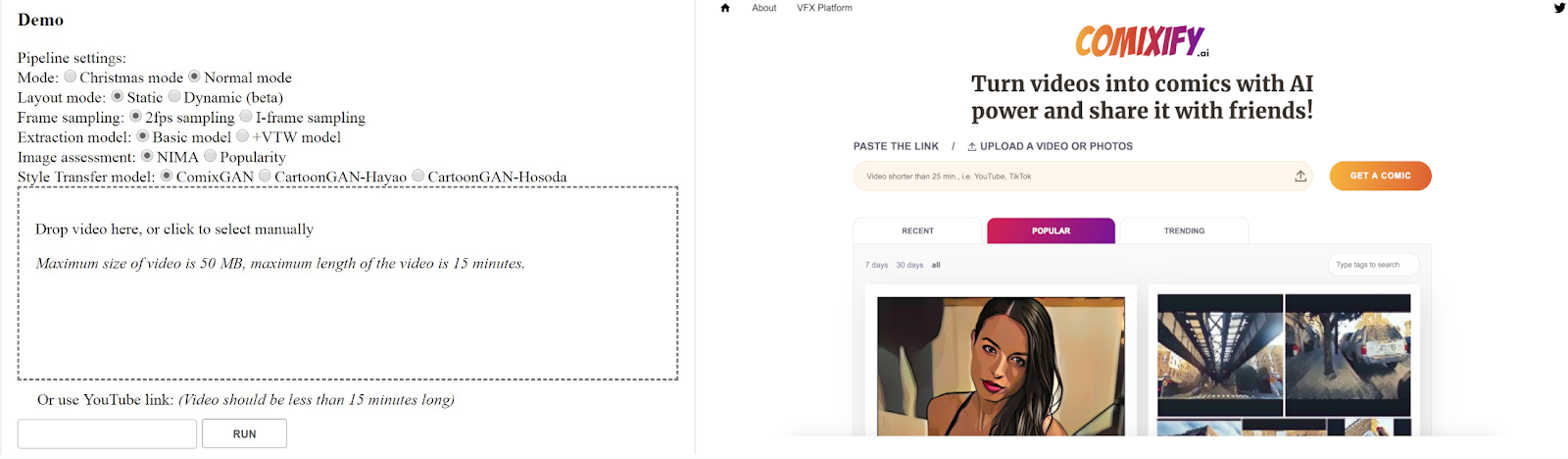Select CartoonGAN-Hayao style transfer model
Image resolution: width=1568 pixels, height=459 pixels.
pyautogui.click(x=265, y=176)
